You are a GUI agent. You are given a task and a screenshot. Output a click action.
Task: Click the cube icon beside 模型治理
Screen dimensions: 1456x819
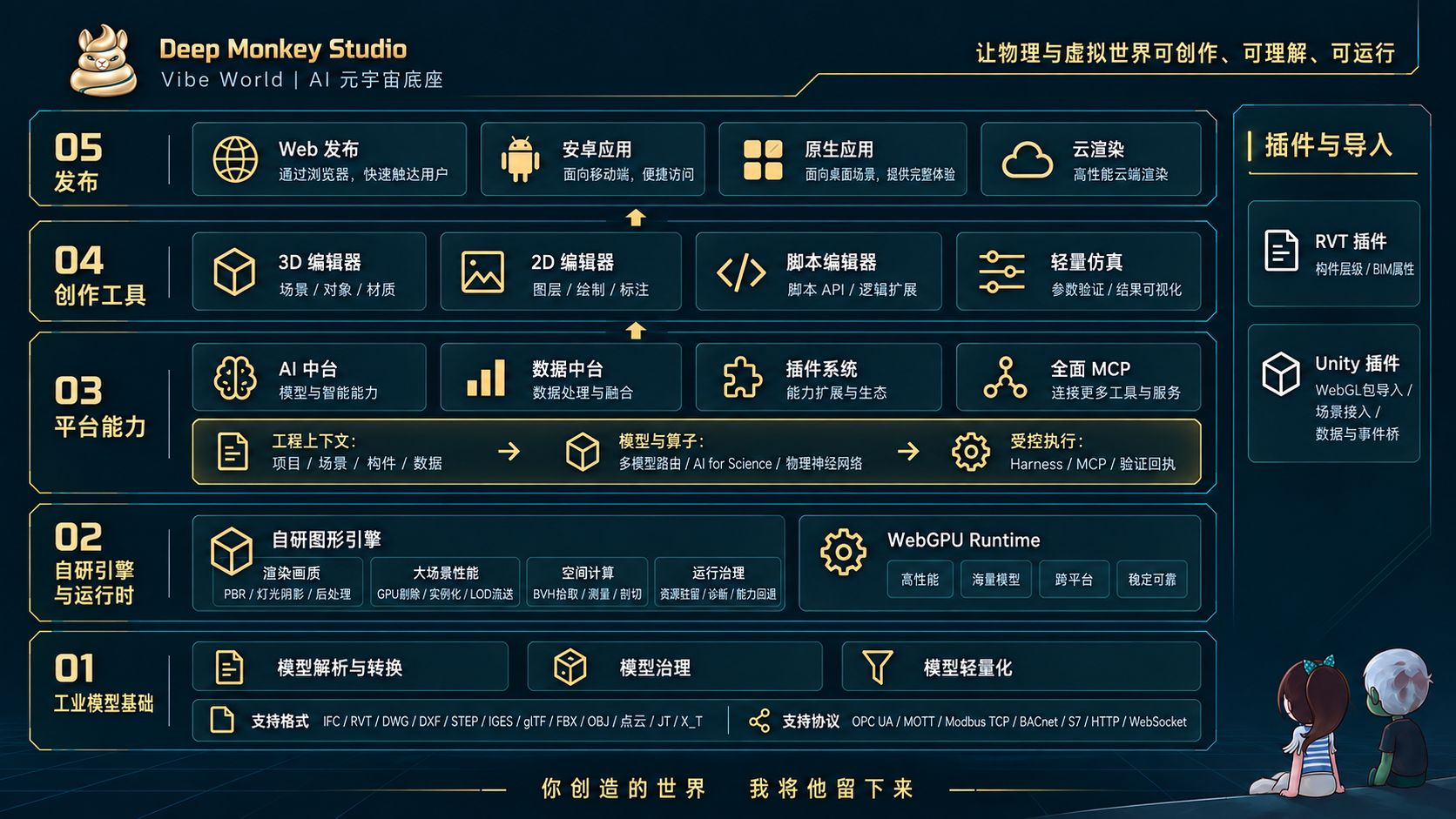coord(570,668)
